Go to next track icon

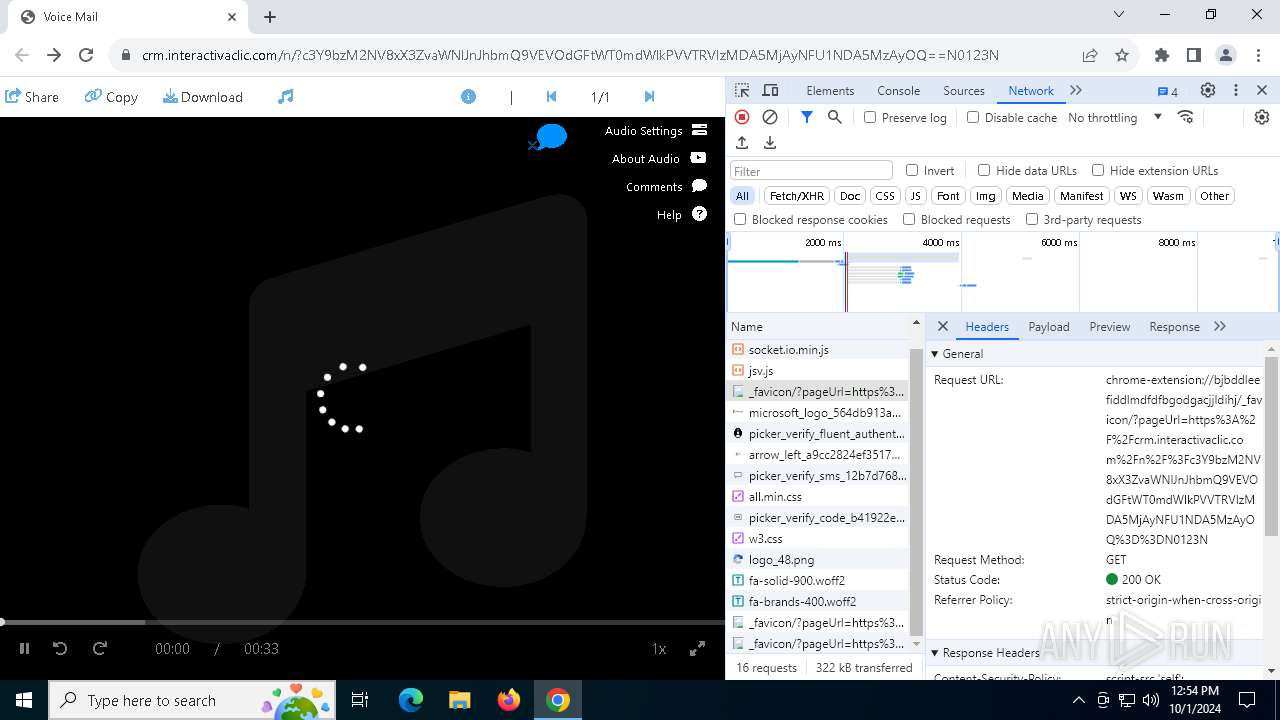[x=649, y=97]
